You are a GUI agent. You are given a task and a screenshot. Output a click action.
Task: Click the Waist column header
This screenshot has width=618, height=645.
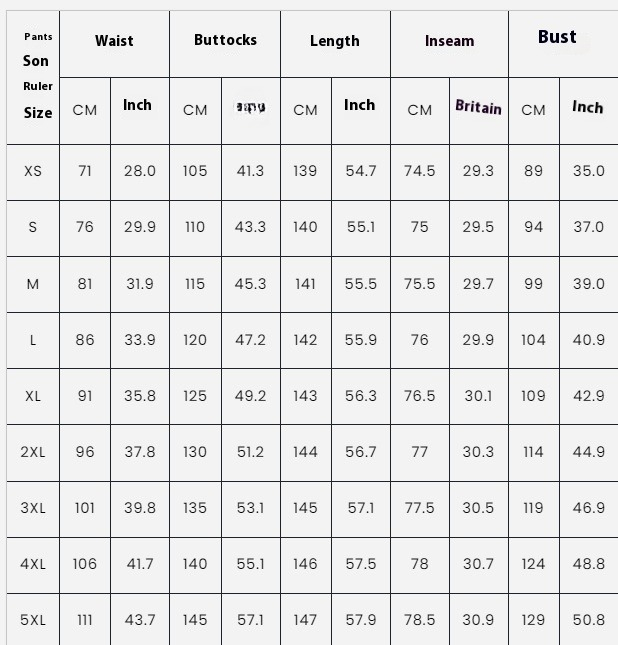[114, 41]
